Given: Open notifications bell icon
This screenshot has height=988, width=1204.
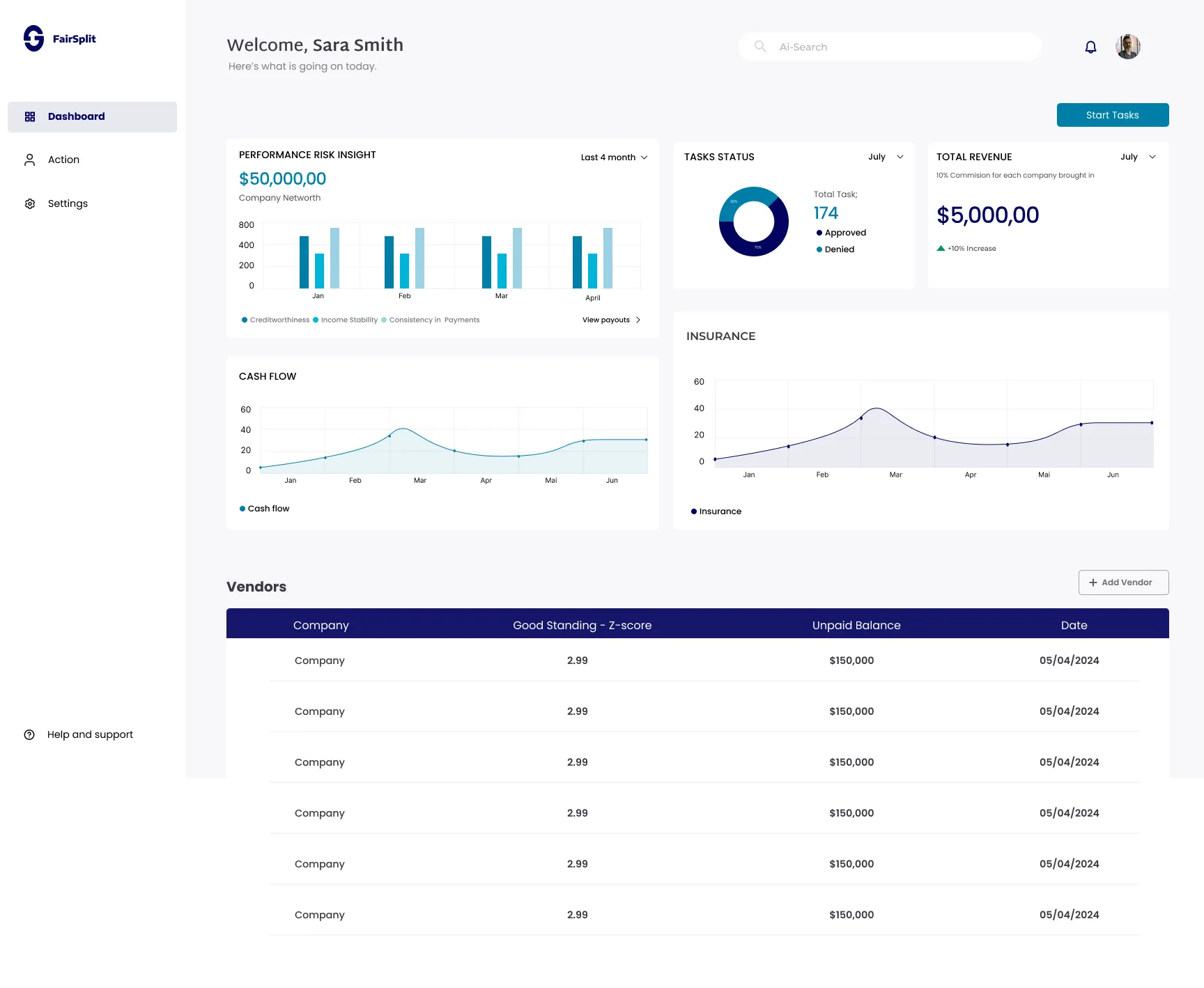Looking at the screenshot, I should (1091, 47).
